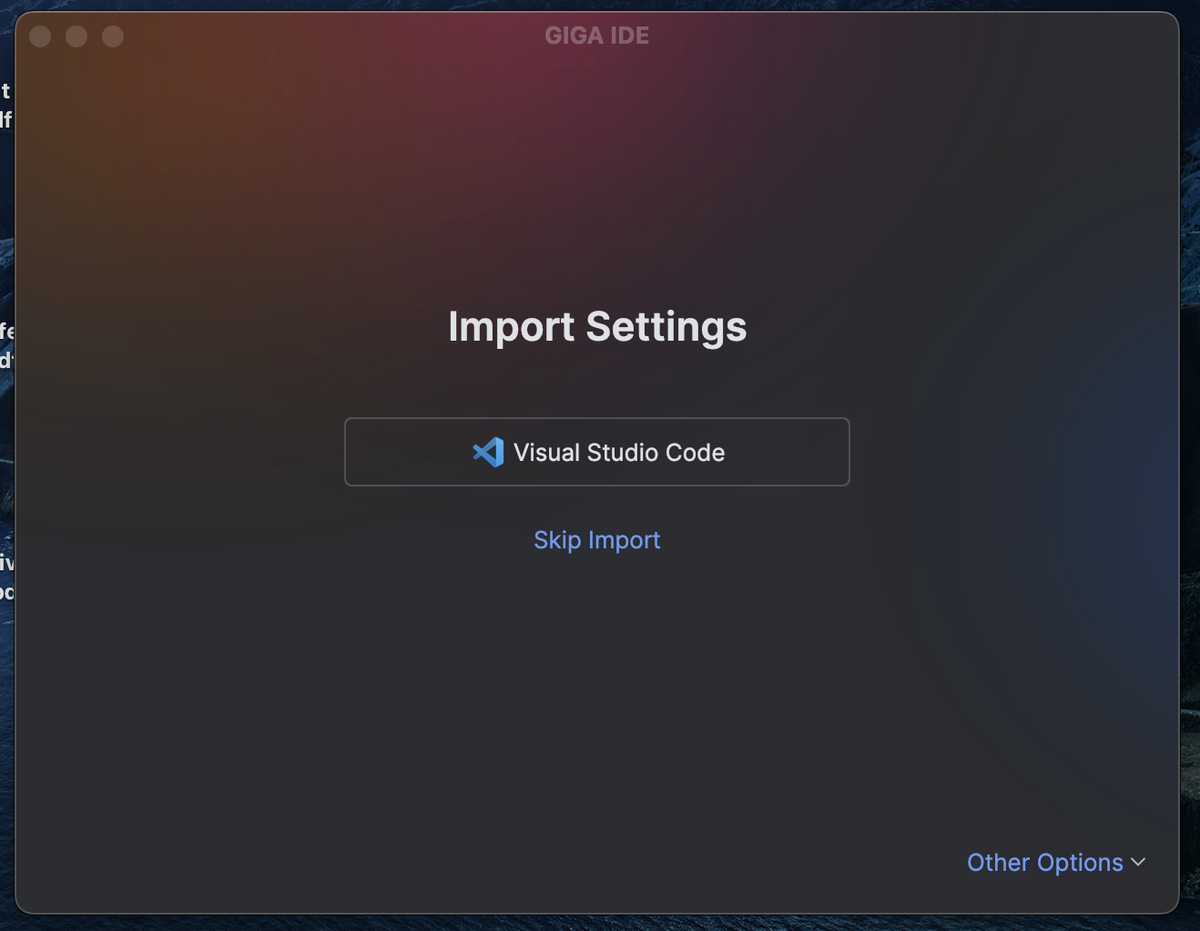This screenshot has width=1200, height=931.
Task: Close the GIGA IDE window
Action: click(x=40, y=37)
